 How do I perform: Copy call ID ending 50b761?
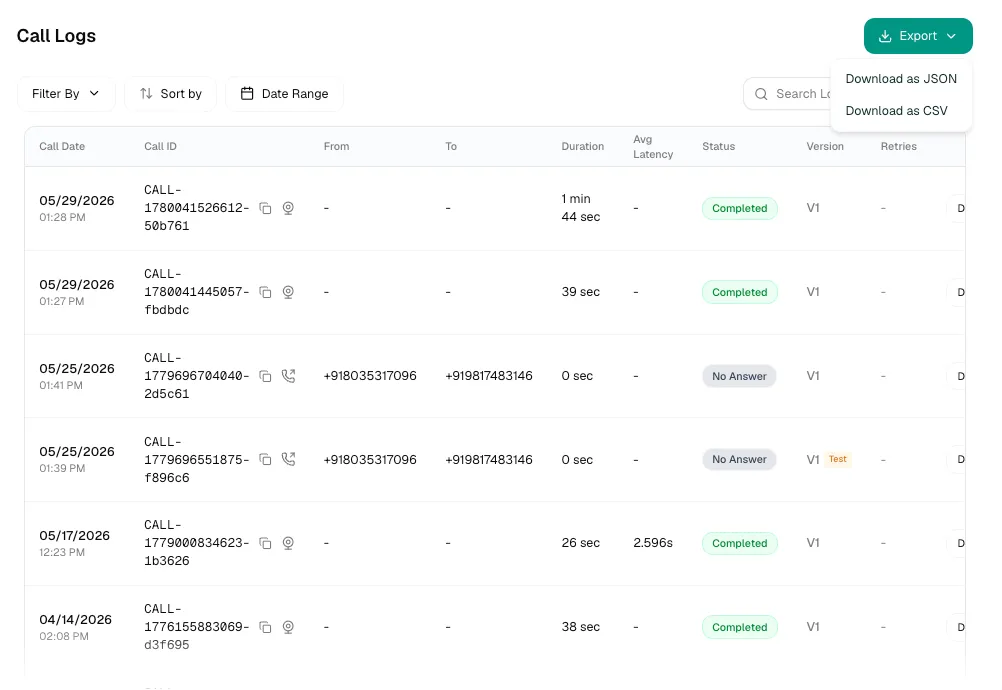pos(265,208)
